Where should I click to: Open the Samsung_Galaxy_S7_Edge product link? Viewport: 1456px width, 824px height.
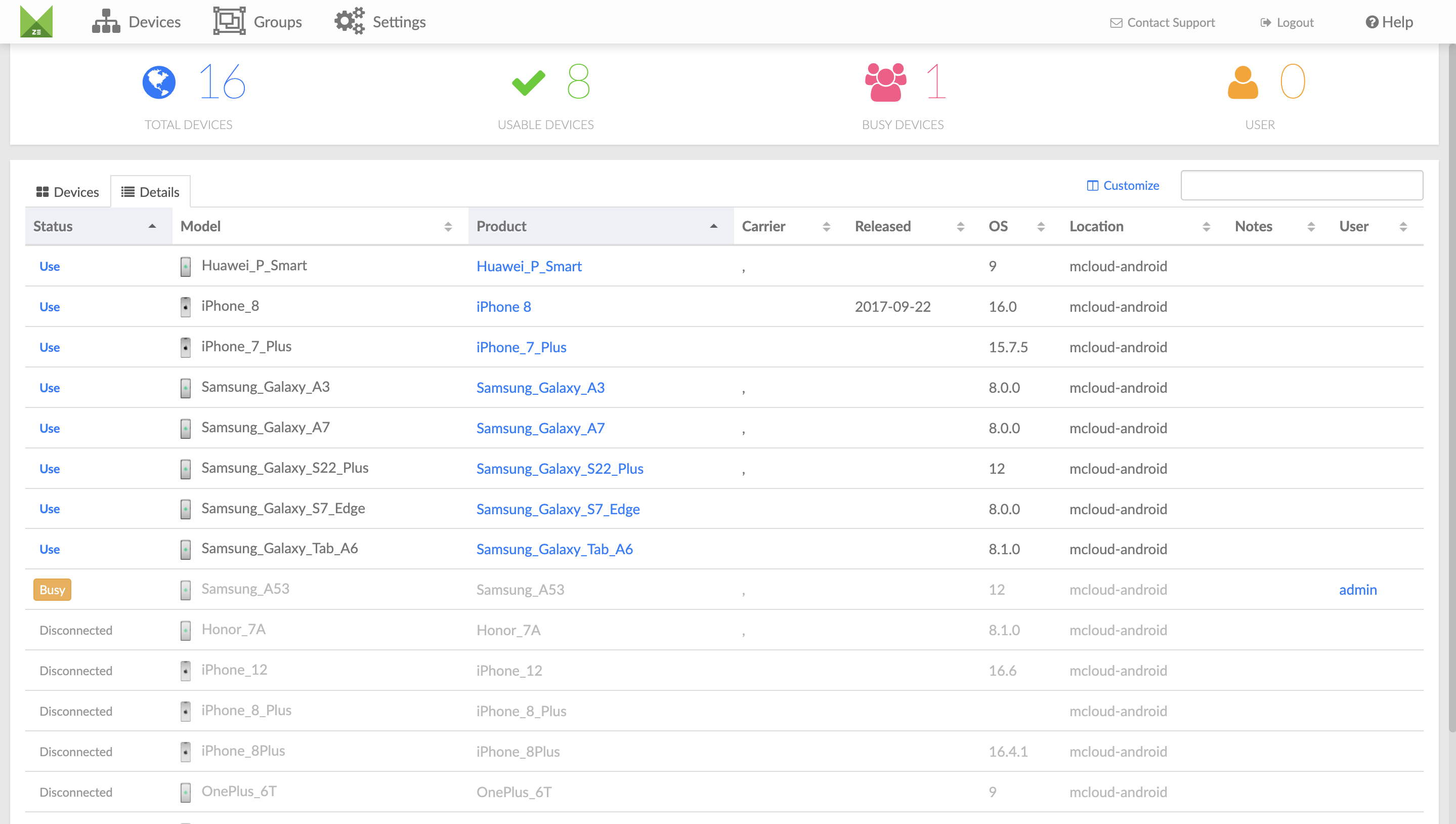(x=558, y=509)
